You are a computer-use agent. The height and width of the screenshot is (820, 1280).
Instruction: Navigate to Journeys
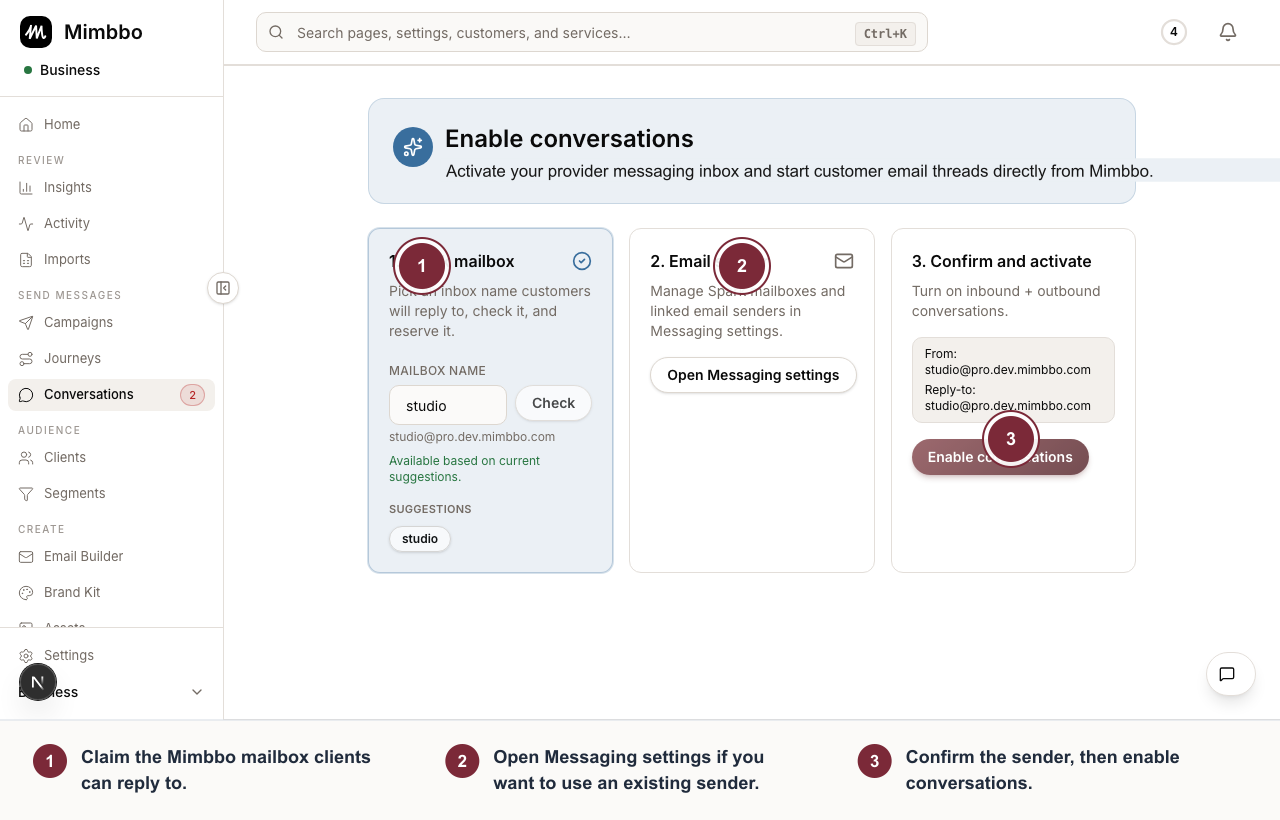click(111, 359)
